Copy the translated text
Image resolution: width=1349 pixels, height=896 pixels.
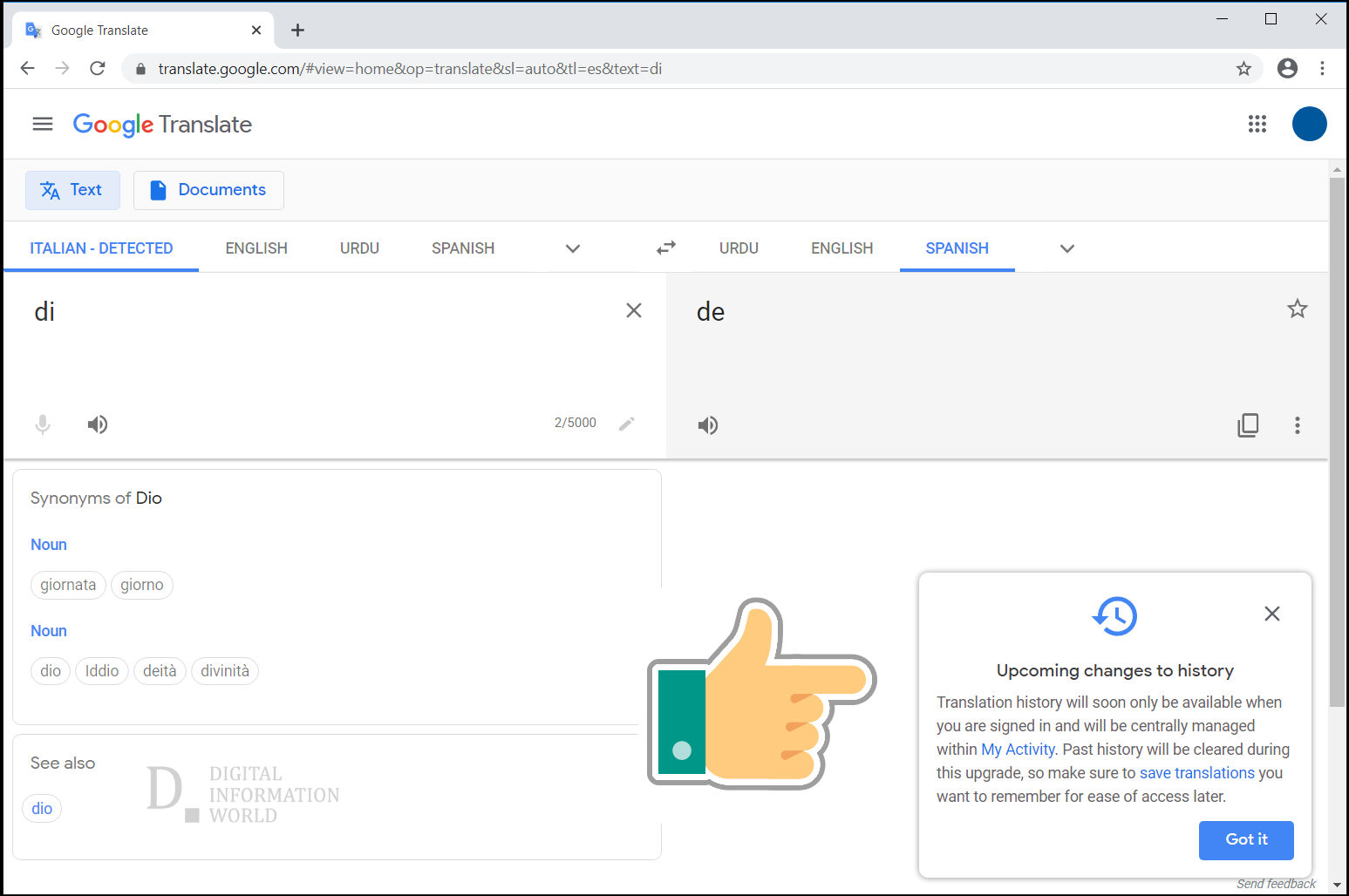[x=1248, y=425]
